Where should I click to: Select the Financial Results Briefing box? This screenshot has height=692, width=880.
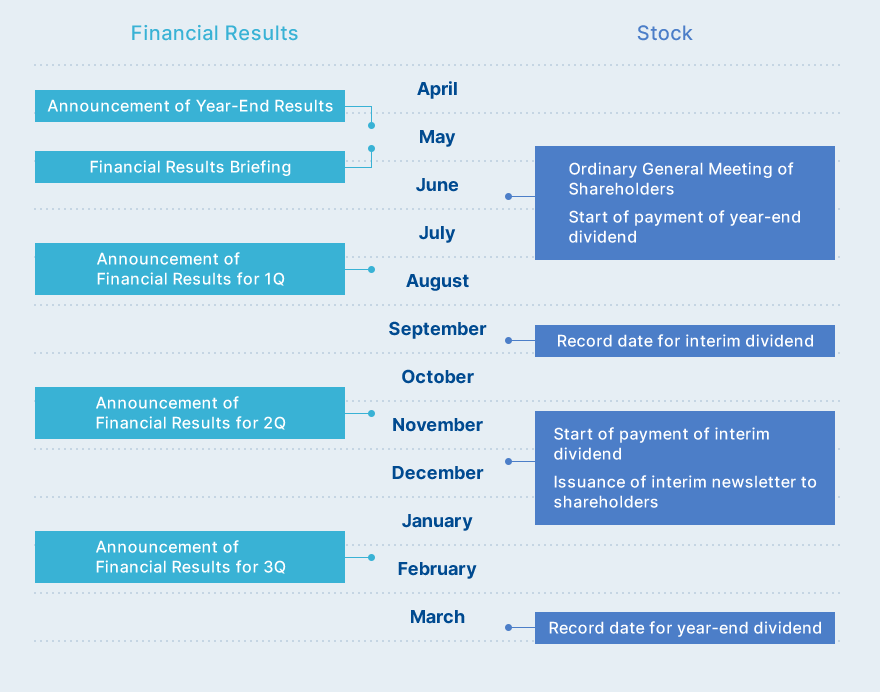click(x=190, y=167)
